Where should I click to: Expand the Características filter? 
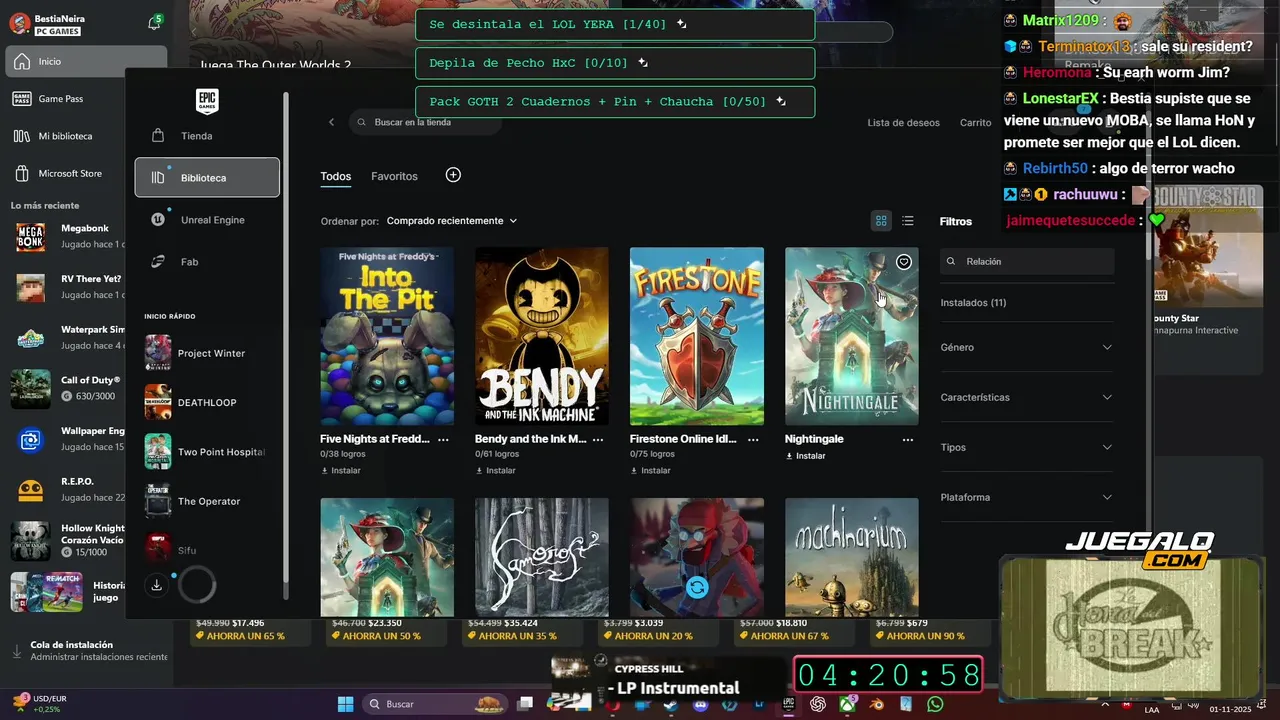(x=1027, y=397)
